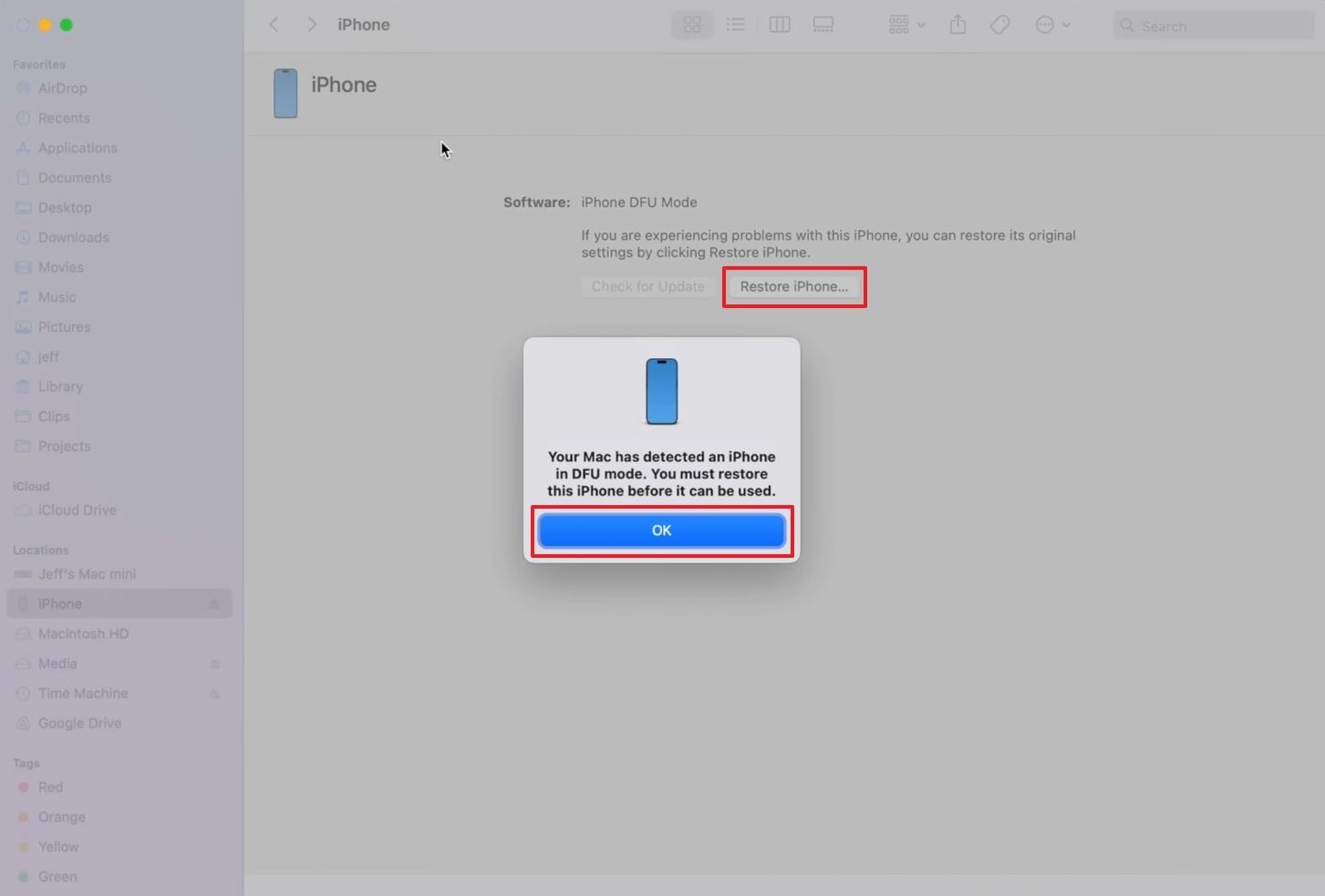Open Clips folder in sidebar
Image resolution: width=1325 pixels, height=896 pixels.
pyautogui.click(x=54, y=417)
